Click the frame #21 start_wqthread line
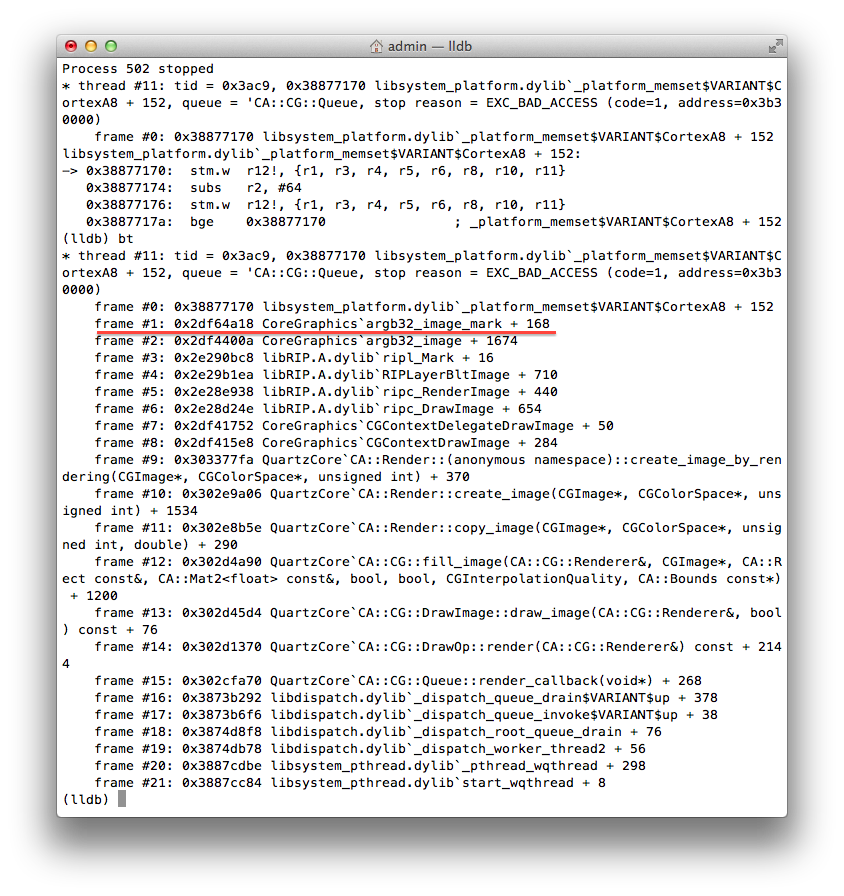The width and height of the screenshot is (844, 896). (350, 782)
